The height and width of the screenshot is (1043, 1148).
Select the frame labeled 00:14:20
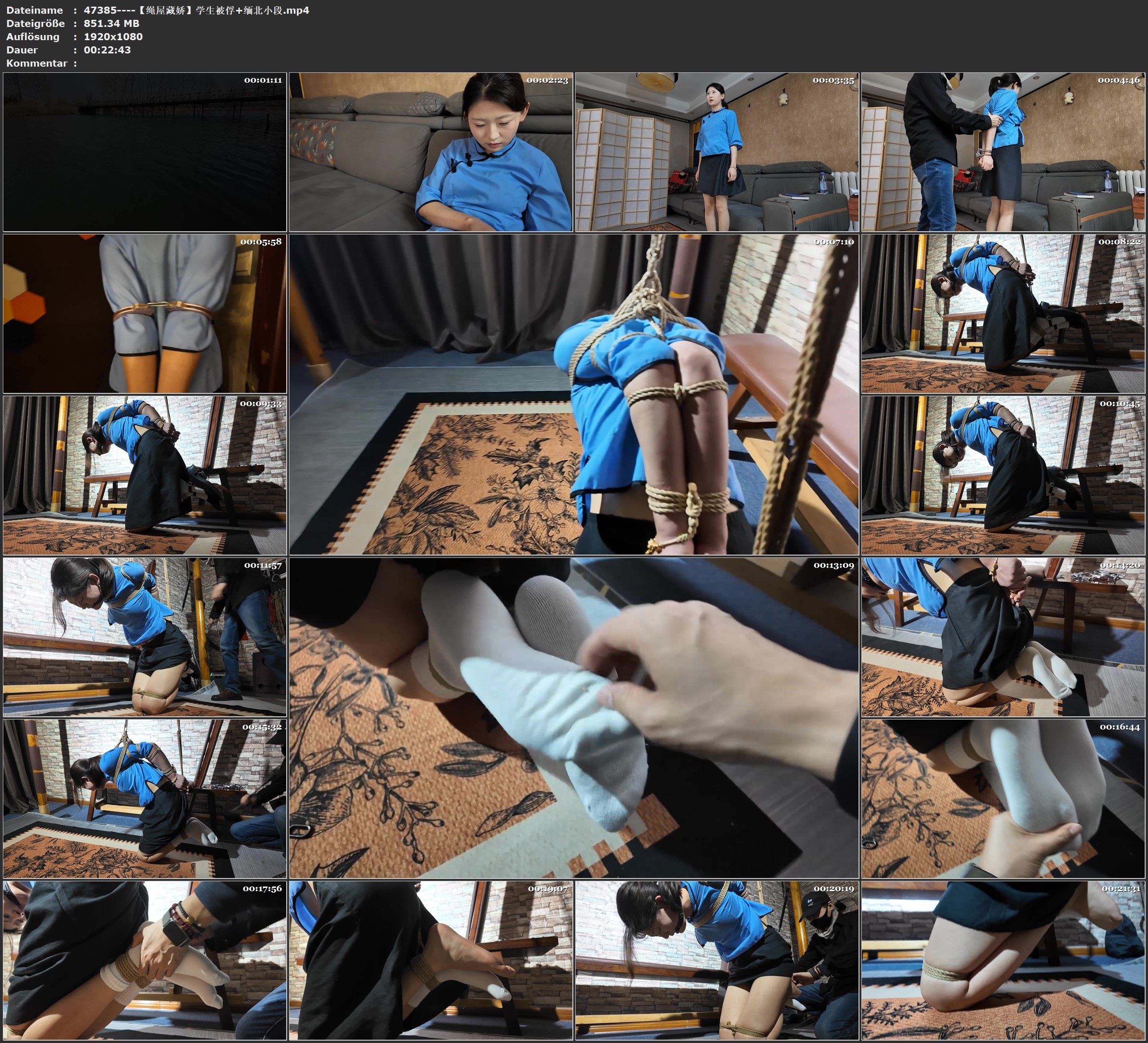[1003, 637]
